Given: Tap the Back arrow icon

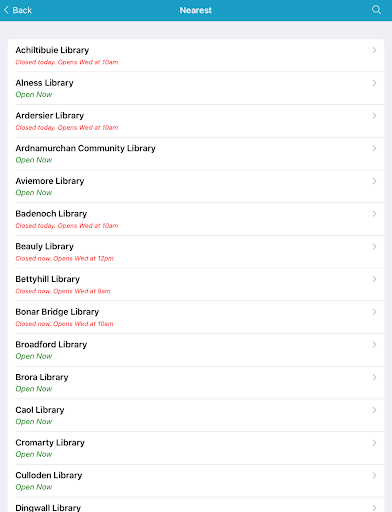Looking at the screenshot, I should tap(6, 10).
